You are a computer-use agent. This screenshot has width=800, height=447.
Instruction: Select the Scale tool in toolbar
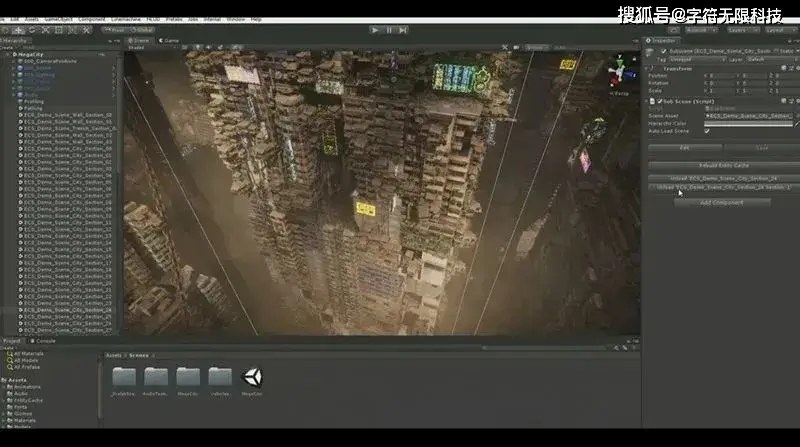[45, 30]
